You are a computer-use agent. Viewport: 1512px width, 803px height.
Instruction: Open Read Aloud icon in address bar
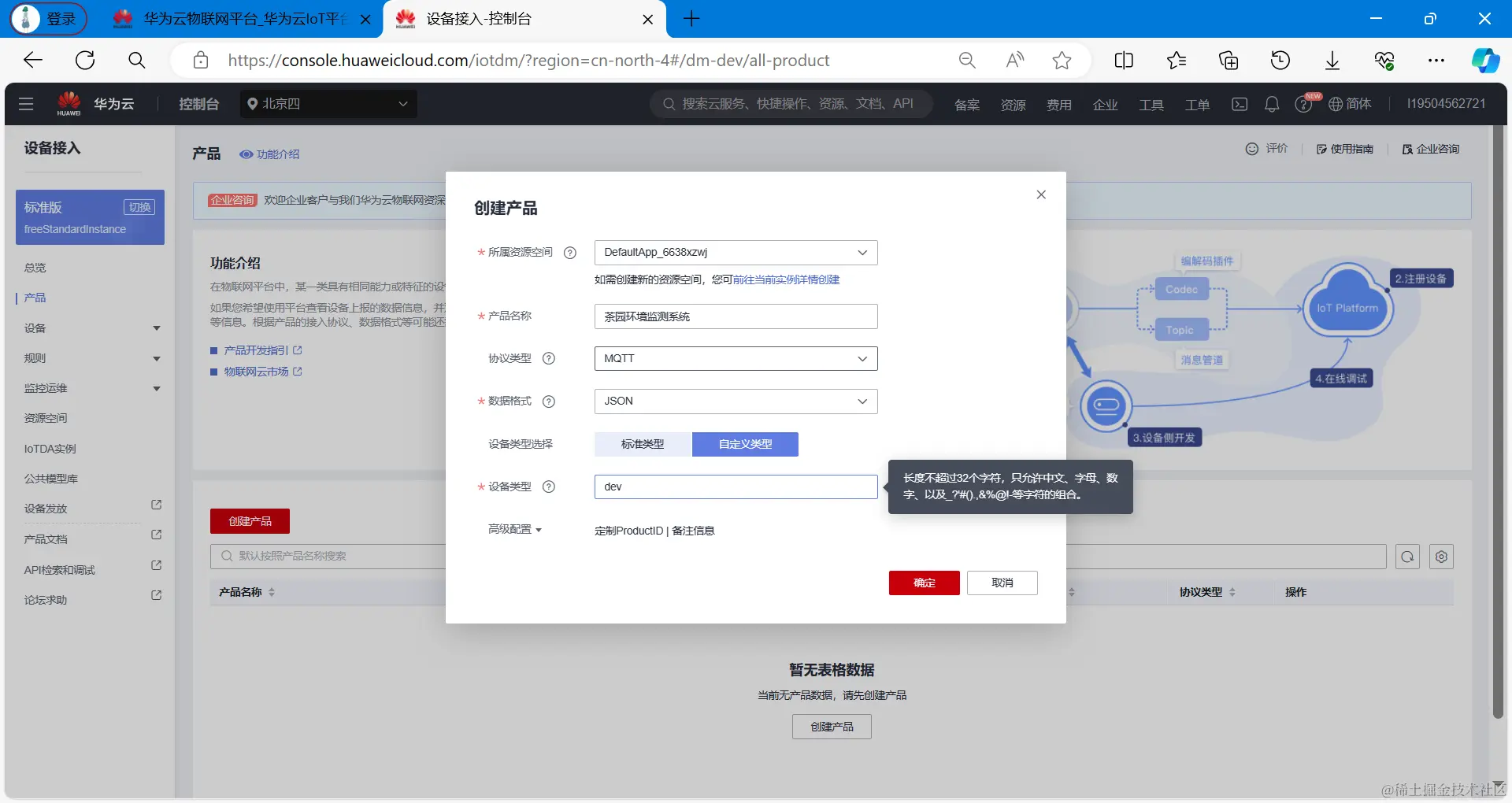[1015, 61]
